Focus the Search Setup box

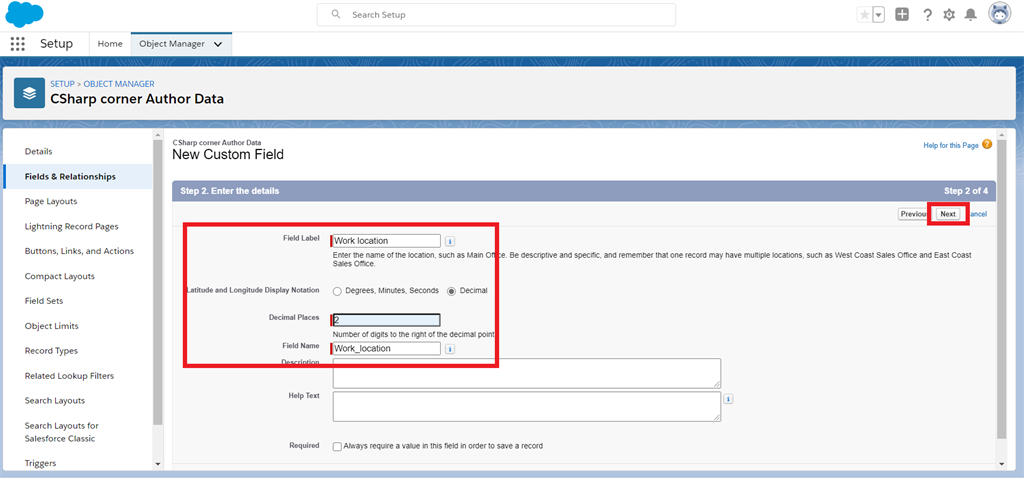pos(496,14)
